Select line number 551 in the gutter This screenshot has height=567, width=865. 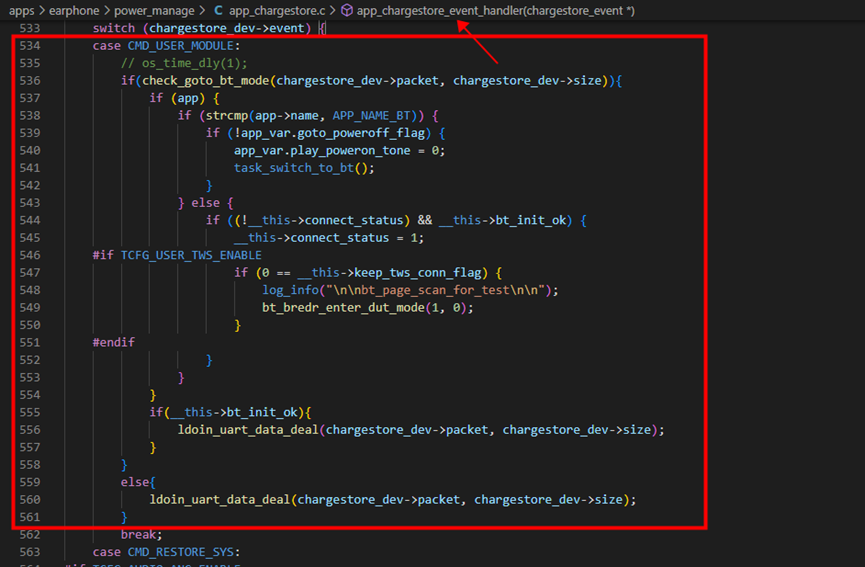click(30, 342)
